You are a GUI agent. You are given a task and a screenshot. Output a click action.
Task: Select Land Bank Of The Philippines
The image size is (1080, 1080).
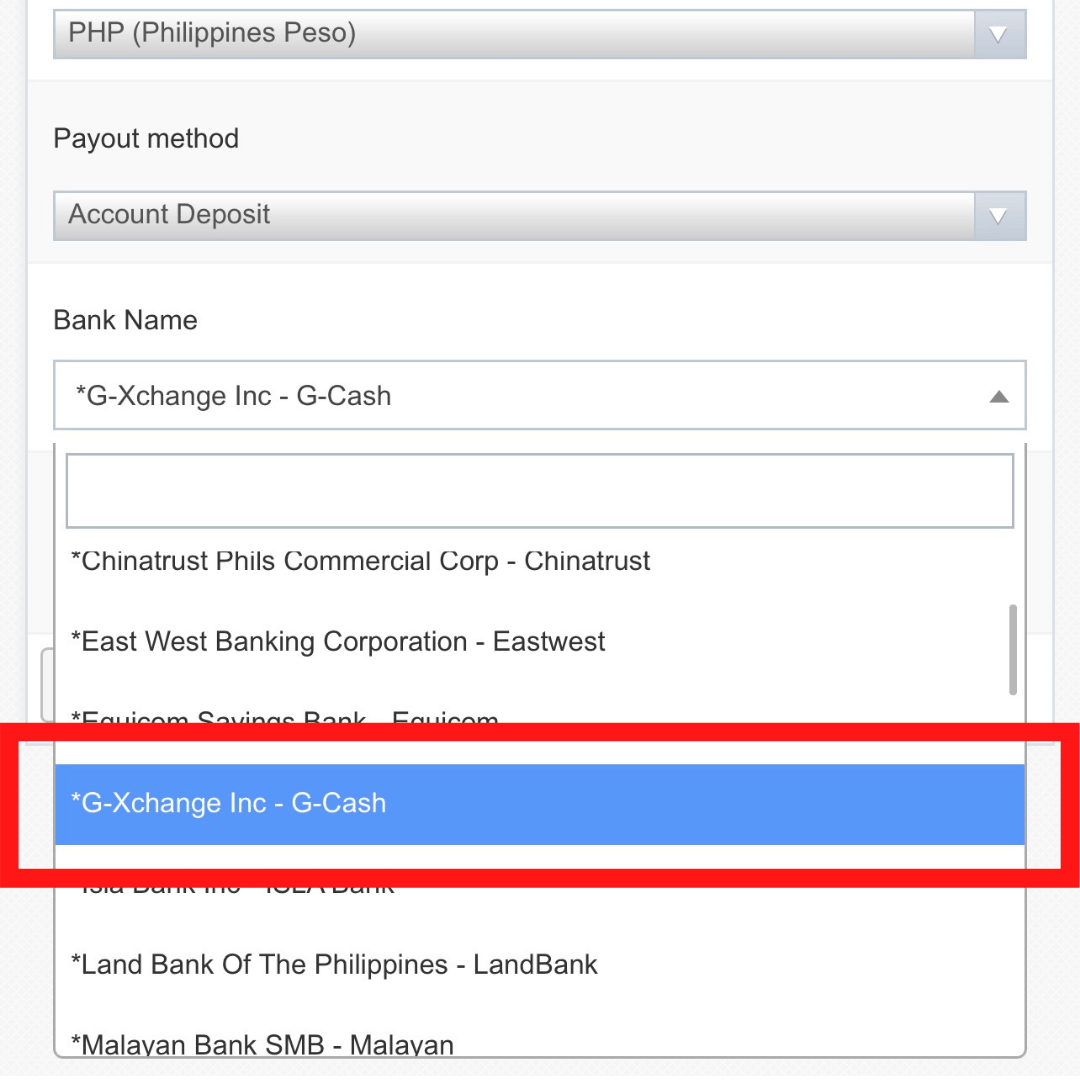[x=333, y=964]
